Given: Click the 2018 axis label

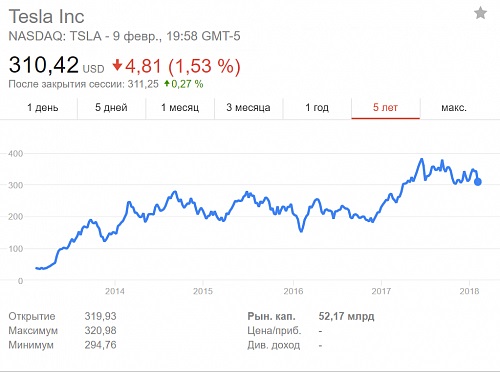Looking at the screenshot, I should 469,291.
